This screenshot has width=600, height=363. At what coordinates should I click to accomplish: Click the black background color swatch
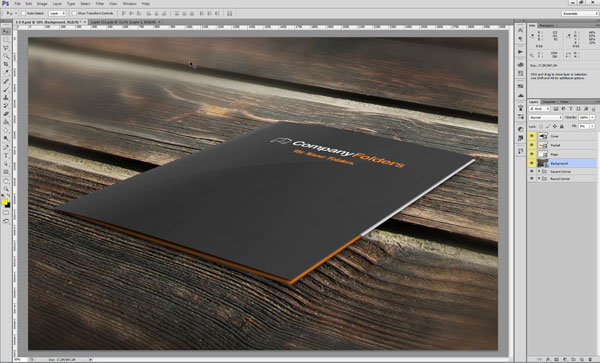pyautogui.click(x=8, y=206)
